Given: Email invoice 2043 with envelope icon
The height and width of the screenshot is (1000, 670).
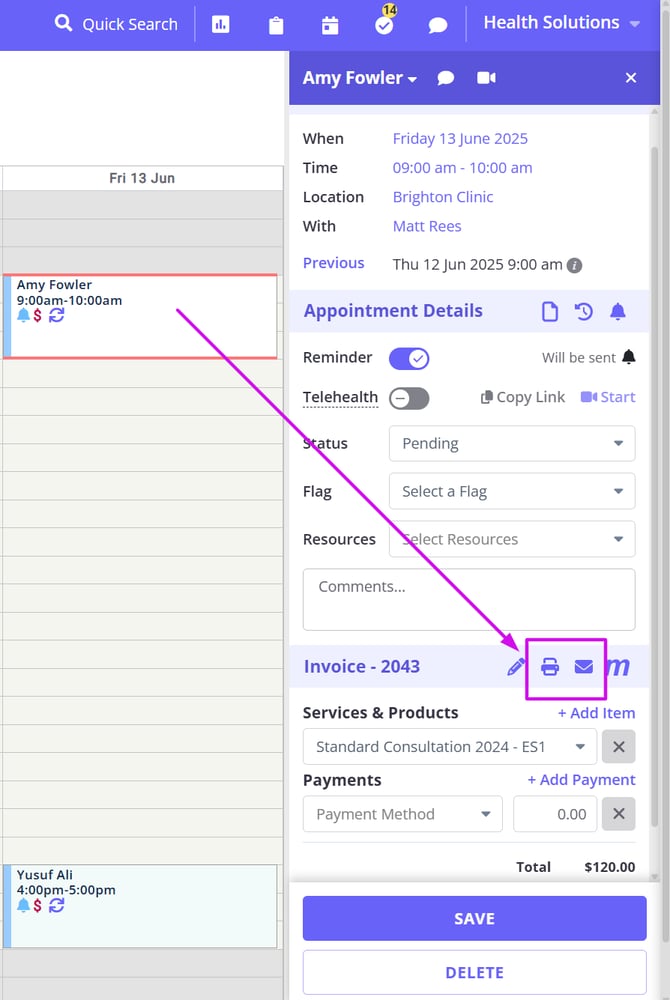Looking at the screenshot, I should click(x=584, y=667).
